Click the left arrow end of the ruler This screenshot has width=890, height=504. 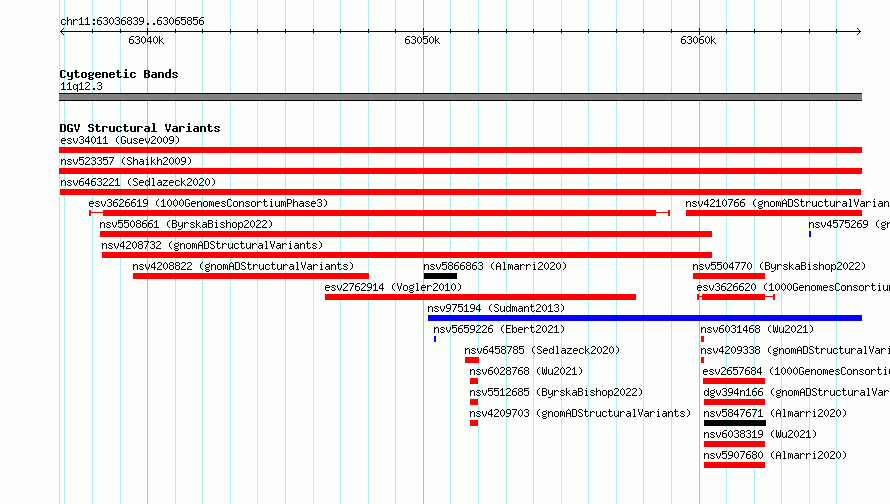coord(62,31)
